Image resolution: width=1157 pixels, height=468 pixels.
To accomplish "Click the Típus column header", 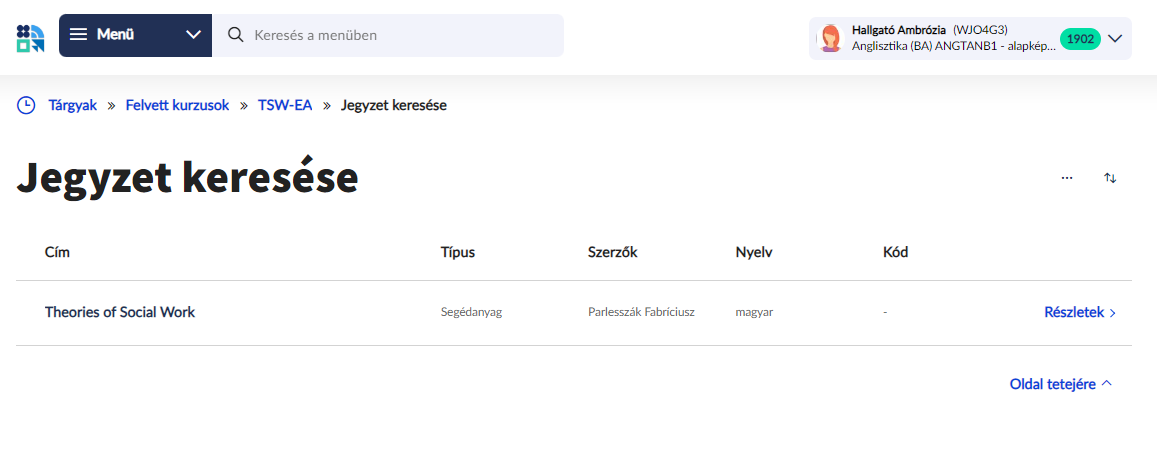I will tap(457, 252).
